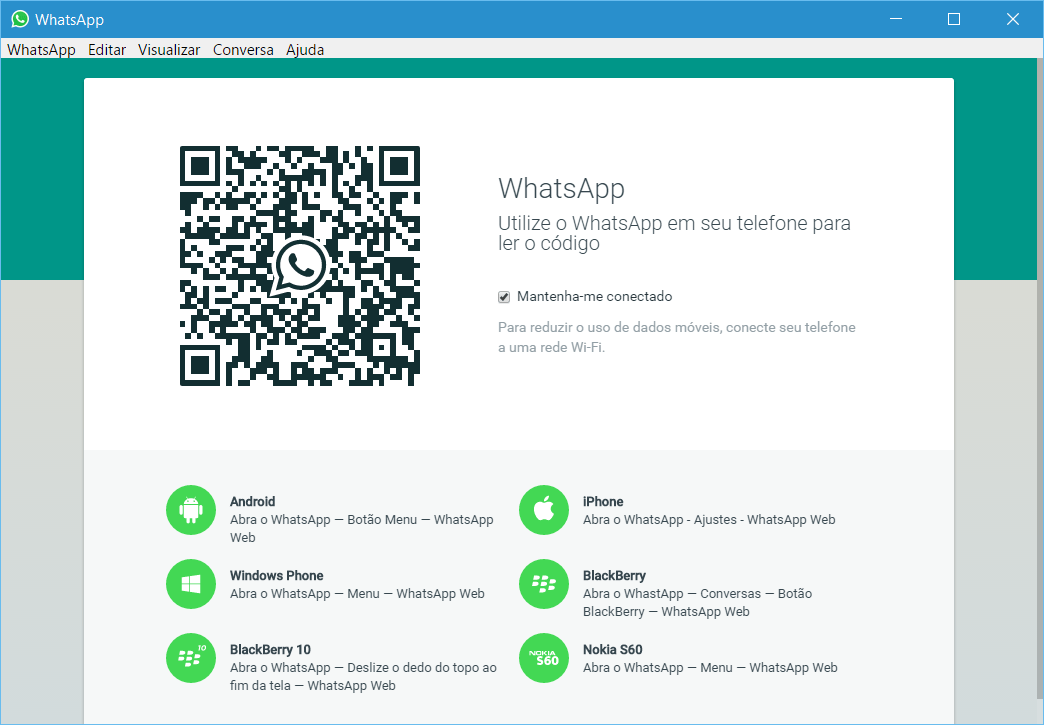This screenshot has width=1044, height=725.
Task: Click the Windows Phone heading text
Action: tap(276, 576)
